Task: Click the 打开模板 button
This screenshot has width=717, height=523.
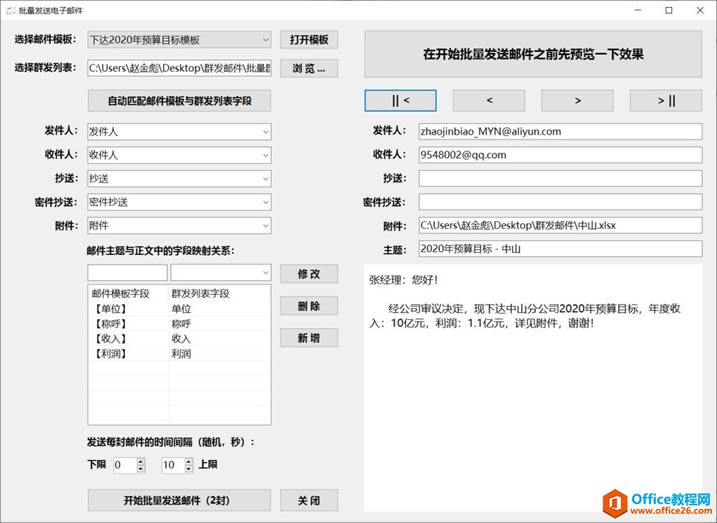Action: click(x=309, y=40)
